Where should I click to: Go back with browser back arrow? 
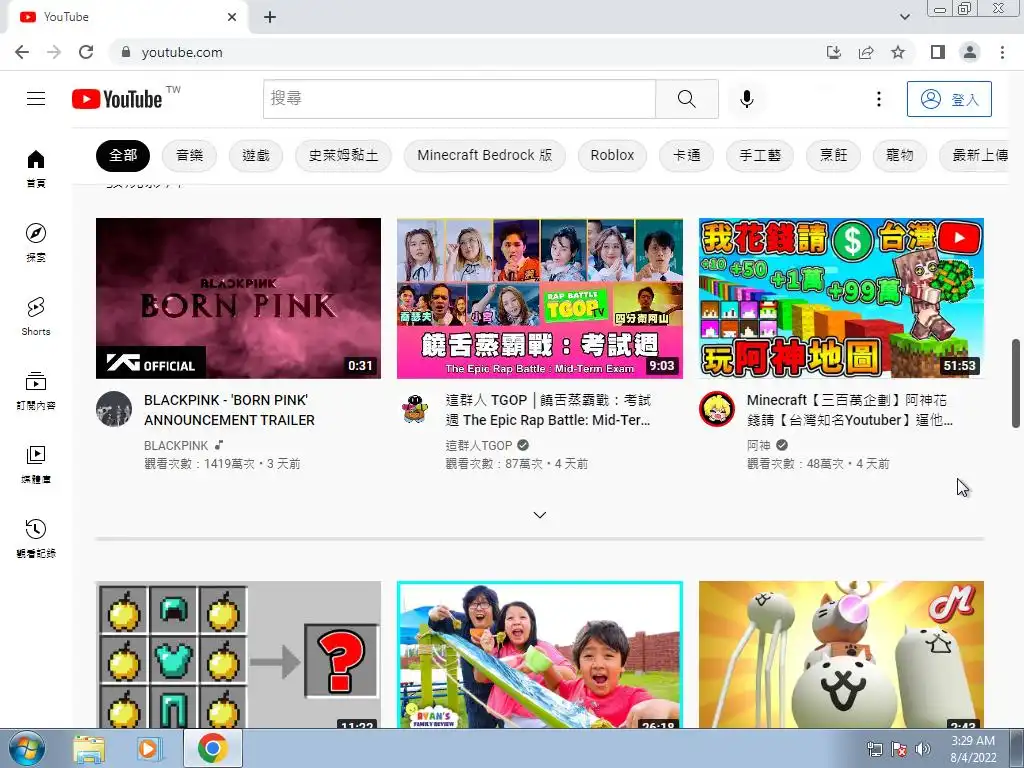[22, 52]
